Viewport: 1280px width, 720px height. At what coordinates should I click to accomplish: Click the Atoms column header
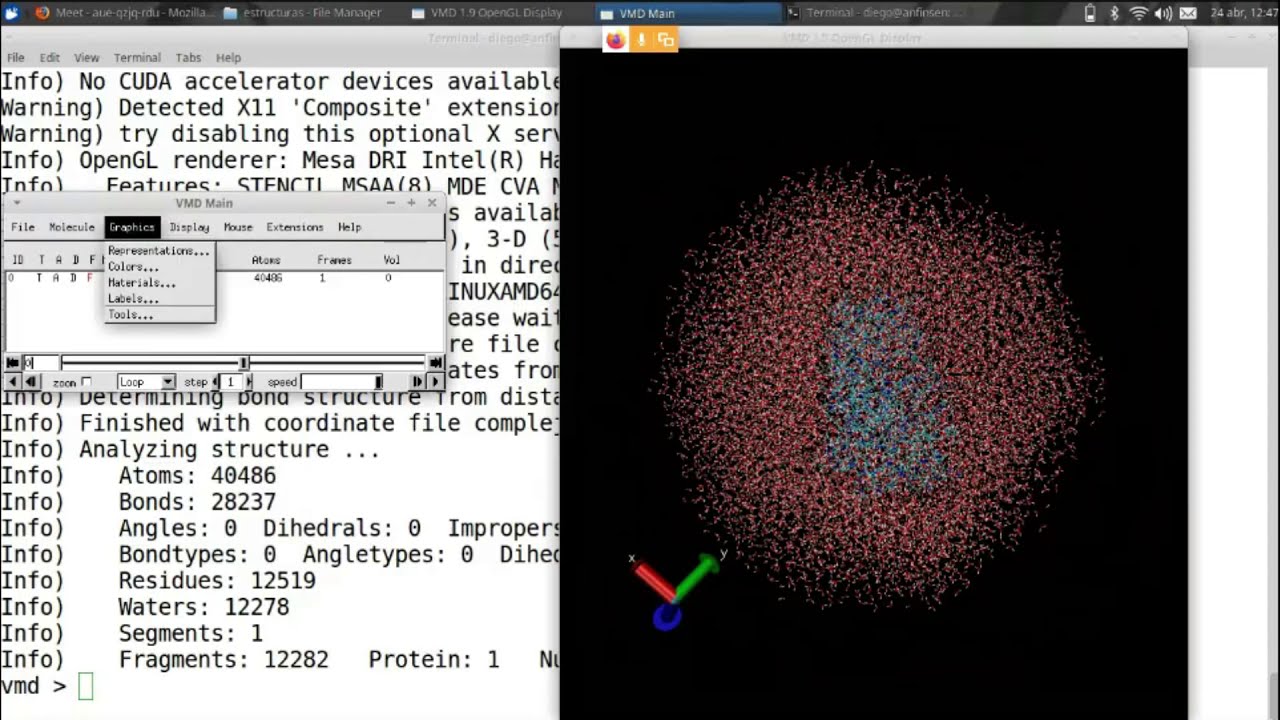pyautogui.click(x=266, y=260)
